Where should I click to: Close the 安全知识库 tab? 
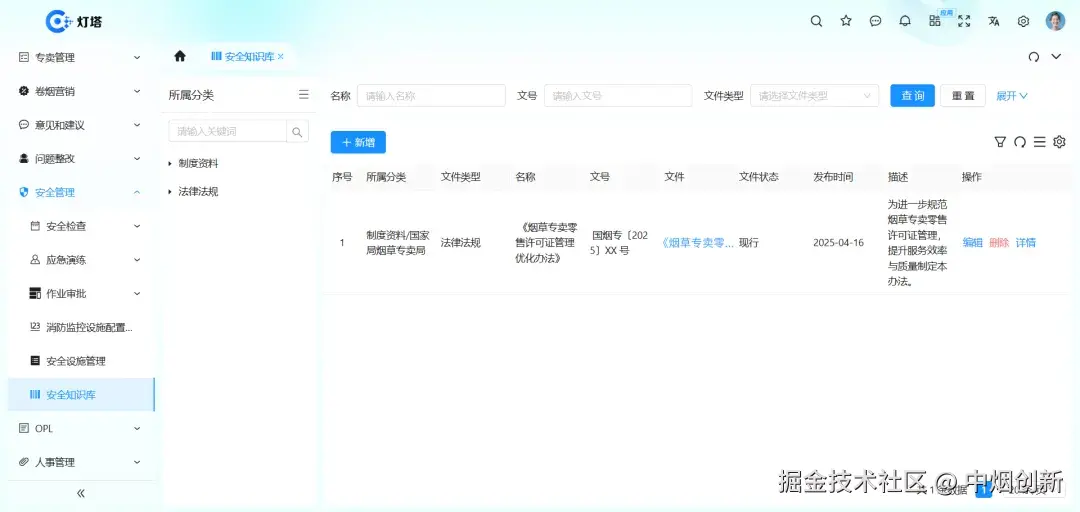280,57
